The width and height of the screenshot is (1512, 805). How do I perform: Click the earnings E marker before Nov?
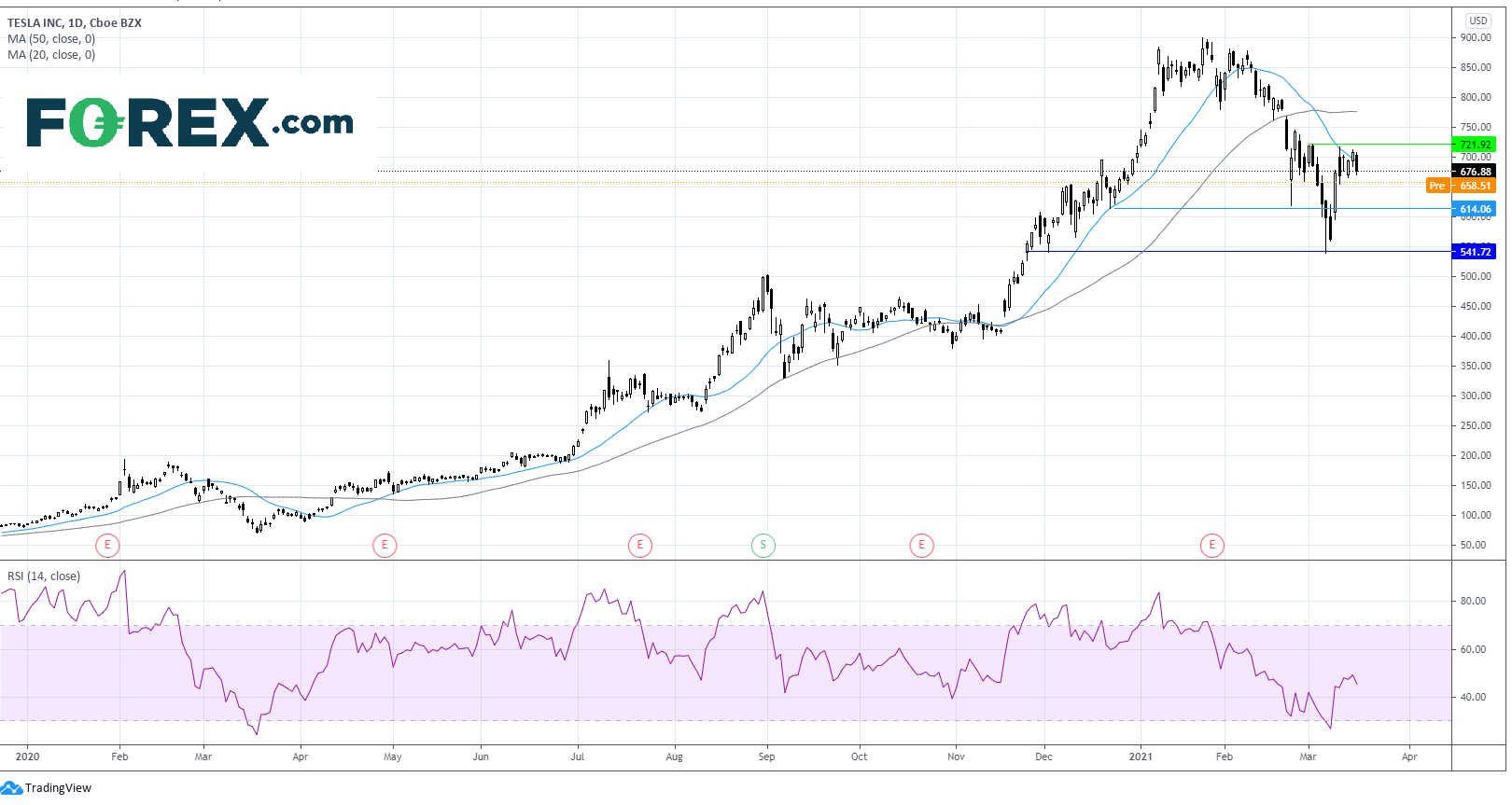[921, 545]
